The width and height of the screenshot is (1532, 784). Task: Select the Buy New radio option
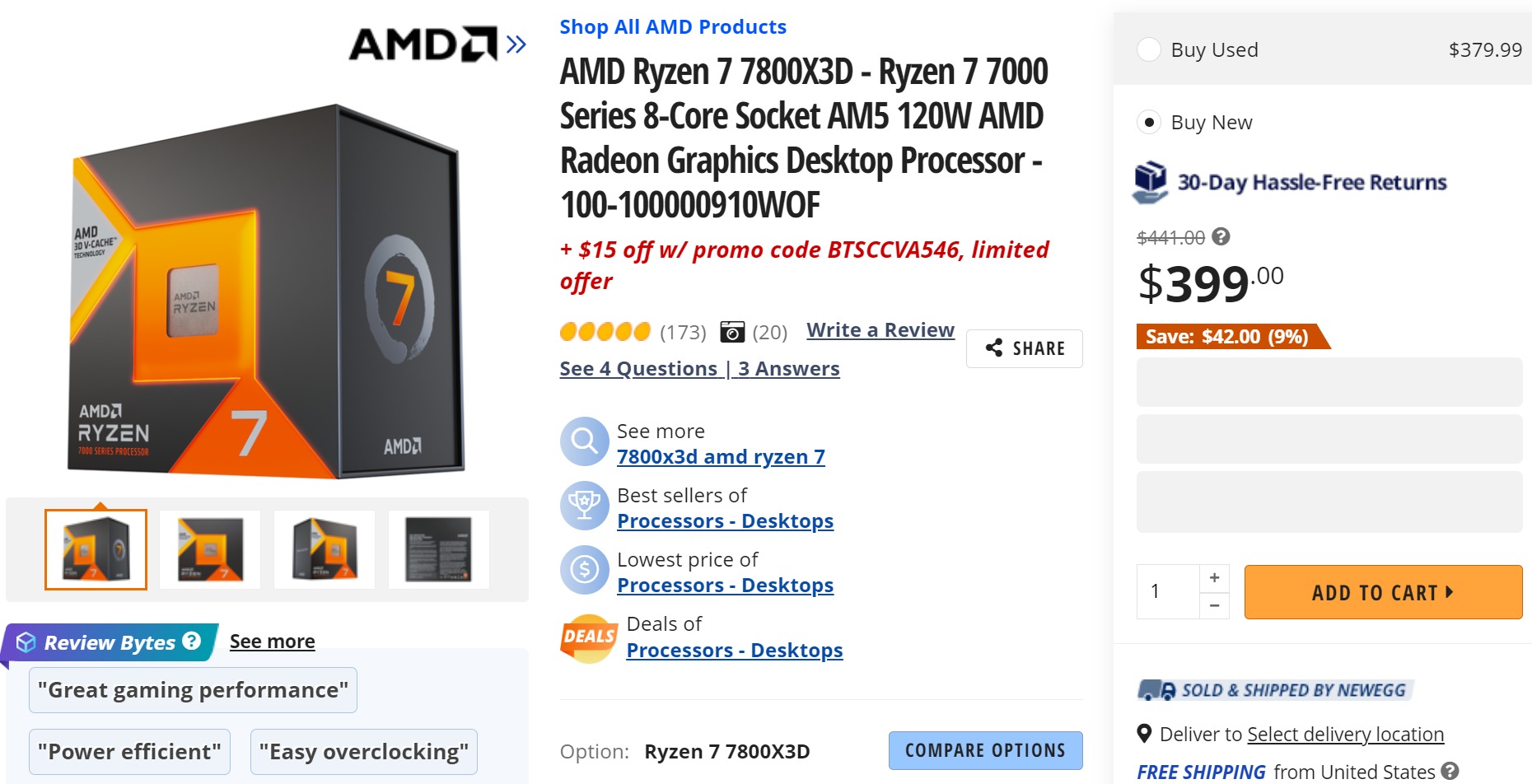[1149, 122]
